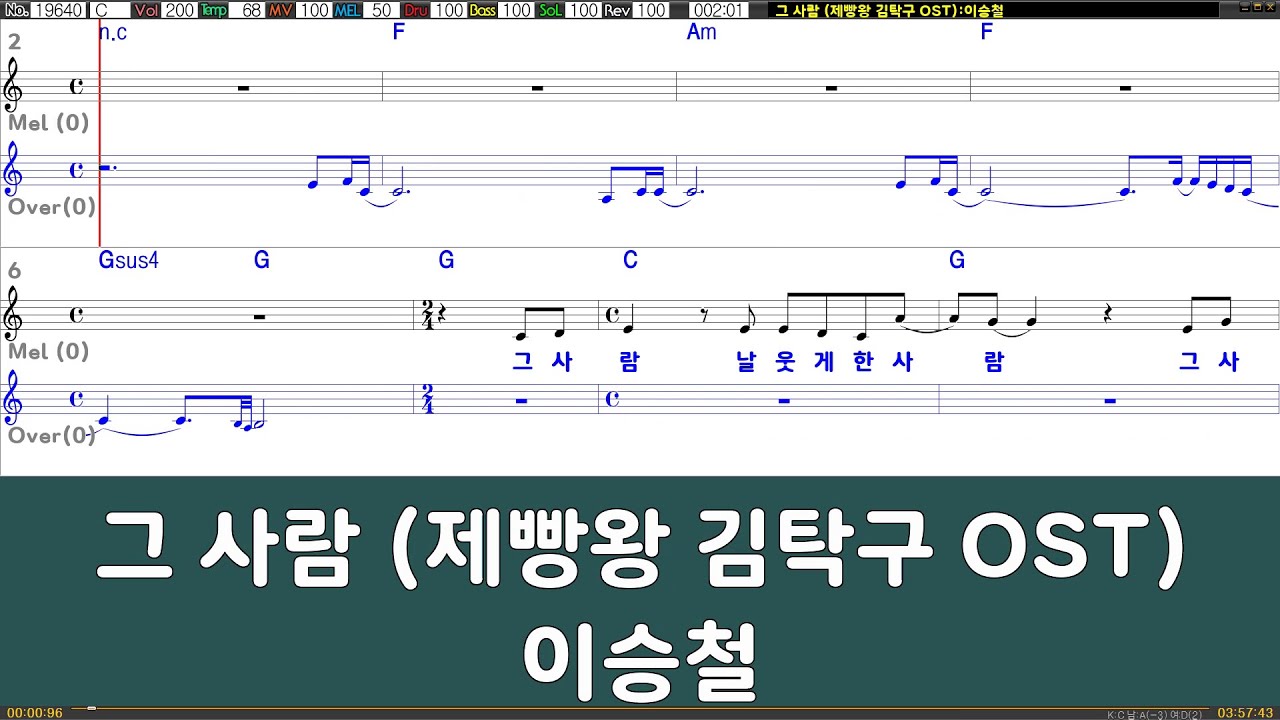Click the Am chord label

pyautogui.click(x=702, y=32)
